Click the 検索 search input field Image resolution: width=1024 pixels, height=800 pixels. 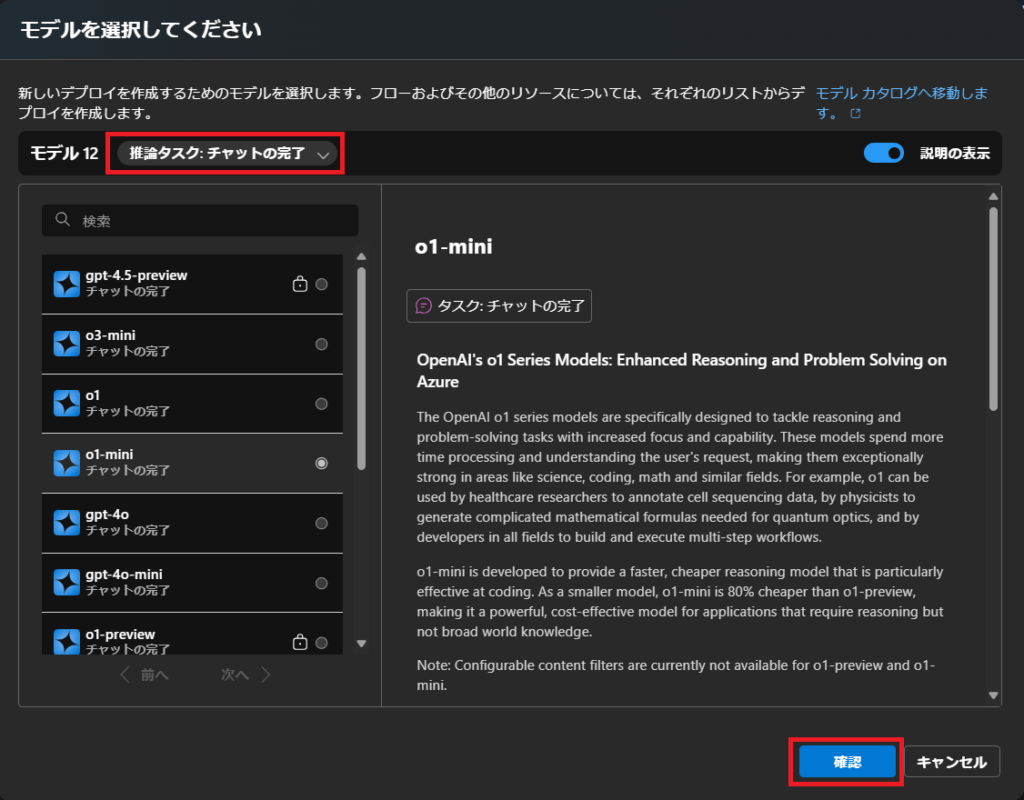click(x=200, y=220)
